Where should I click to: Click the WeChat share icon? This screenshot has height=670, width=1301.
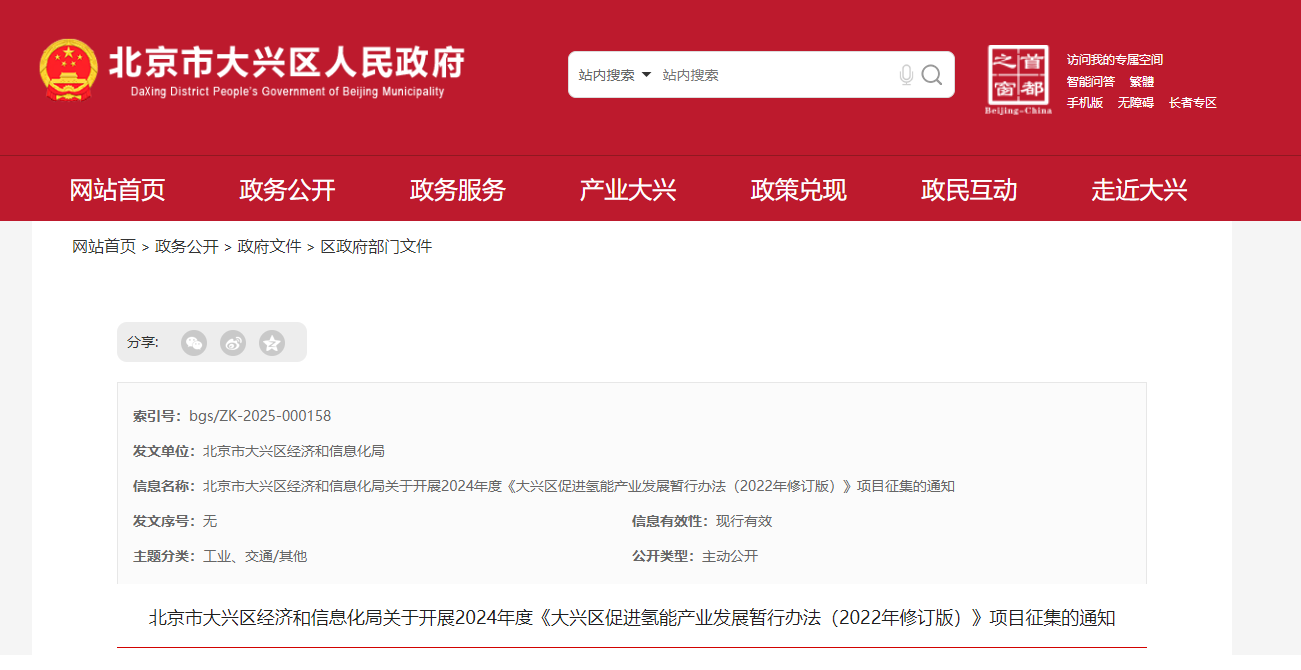(194, 343)
